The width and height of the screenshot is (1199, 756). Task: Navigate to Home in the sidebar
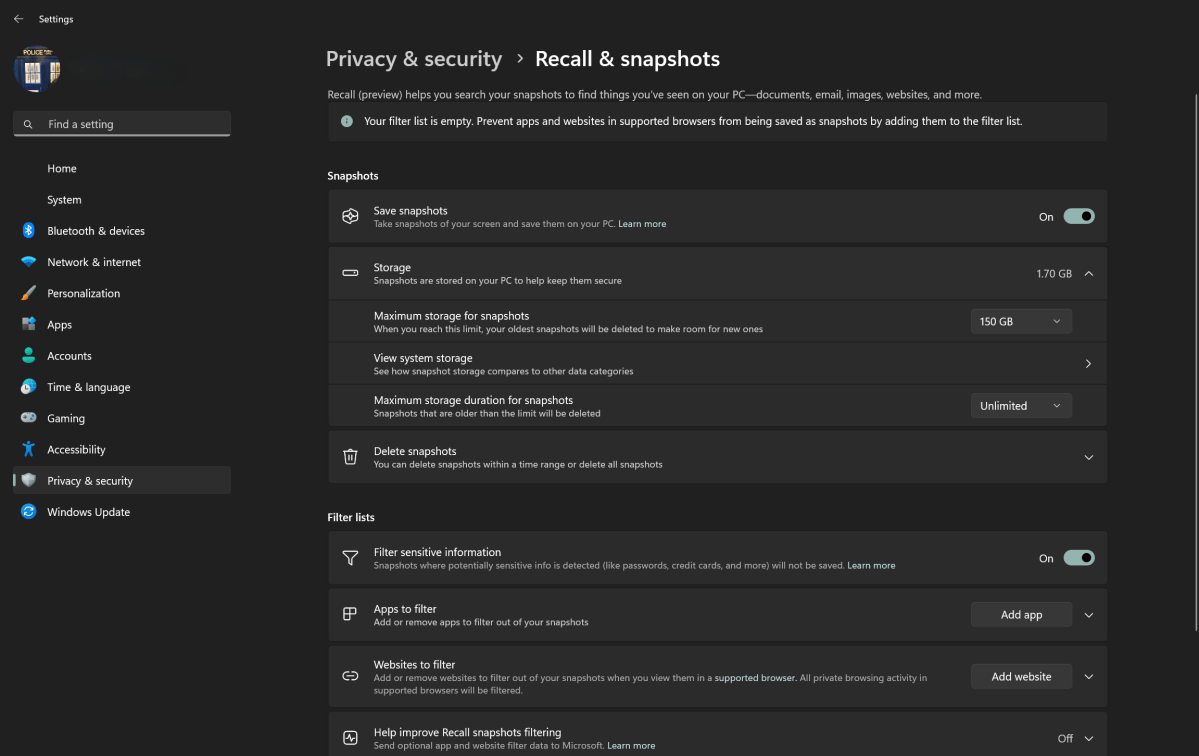(61, 168)
